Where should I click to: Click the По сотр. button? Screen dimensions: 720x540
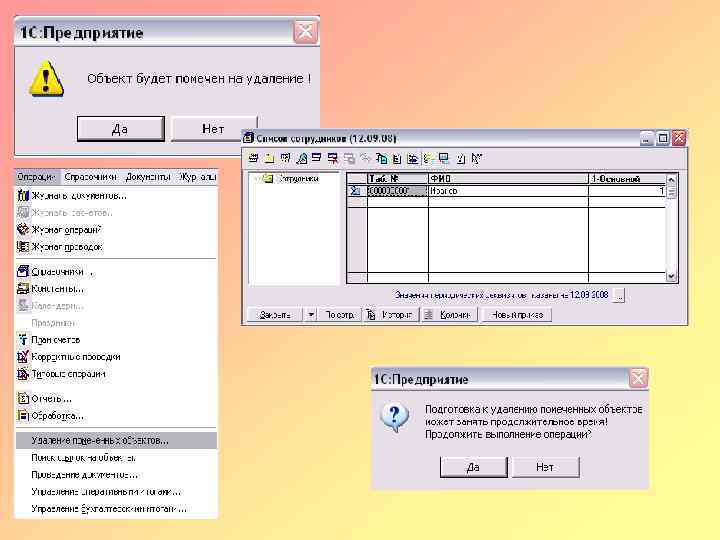(340, 315)
